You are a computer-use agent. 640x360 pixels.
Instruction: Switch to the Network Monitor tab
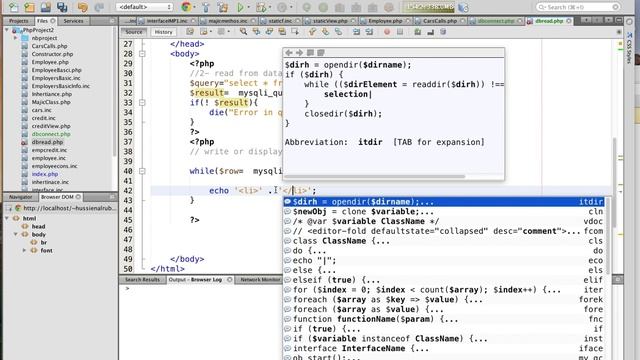point(260,280)
